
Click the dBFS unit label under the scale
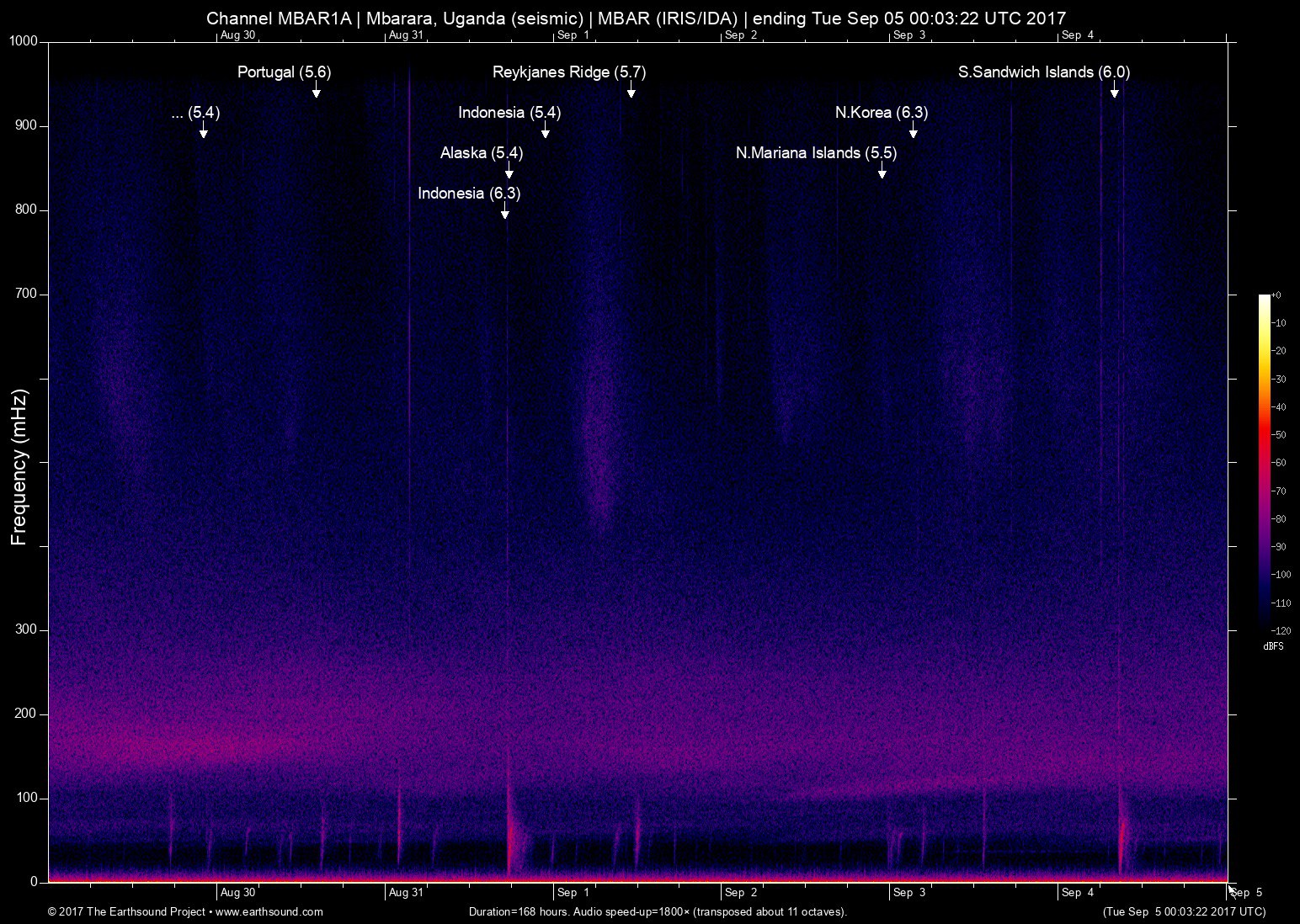pyautogui.click(x=1273, y=646)
